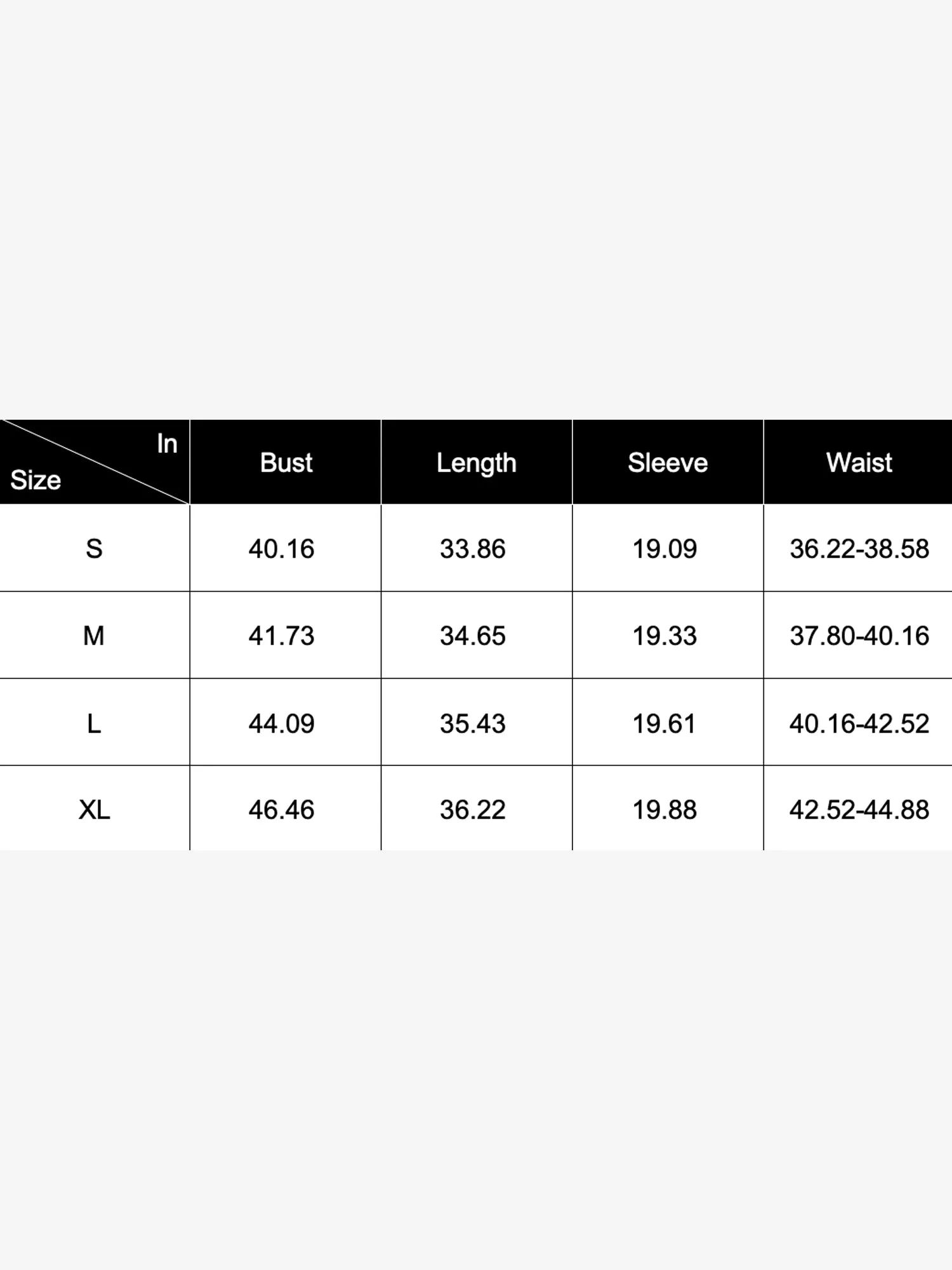952x1270 pixels.
Task: Click the Bust column header
Action: 286,462
